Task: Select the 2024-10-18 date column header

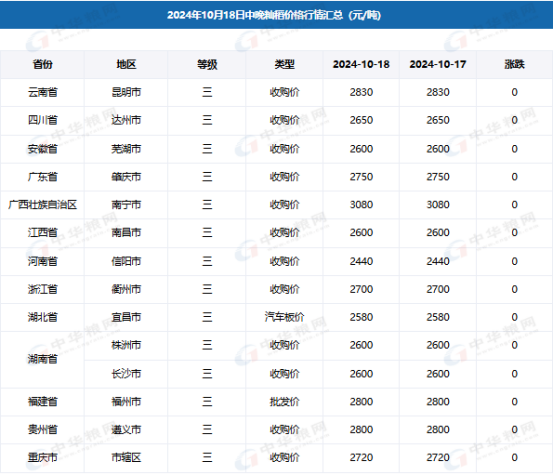Action: point(361,64)
